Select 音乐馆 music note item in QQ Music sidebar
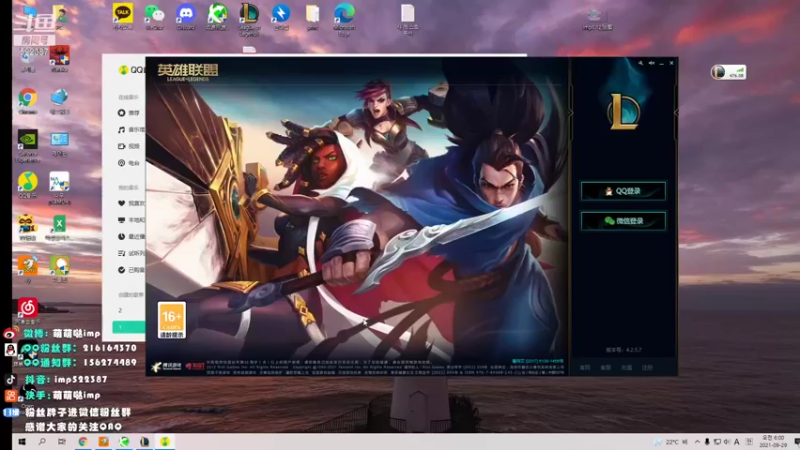The height and width of the screenshot is (450, 800). click(x=131, y=130)
